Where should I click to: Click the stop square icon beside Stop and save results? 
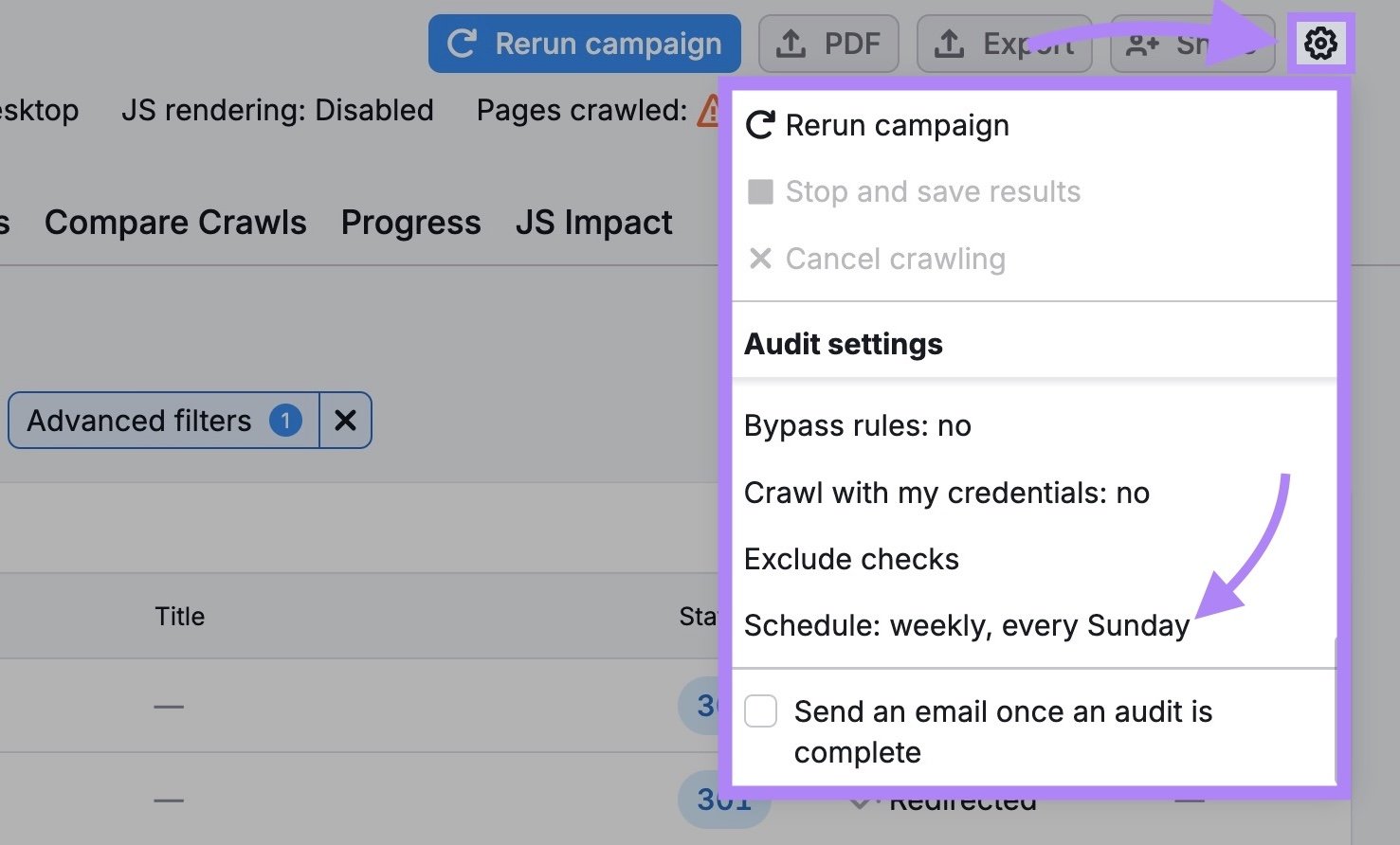click(760, 191)
